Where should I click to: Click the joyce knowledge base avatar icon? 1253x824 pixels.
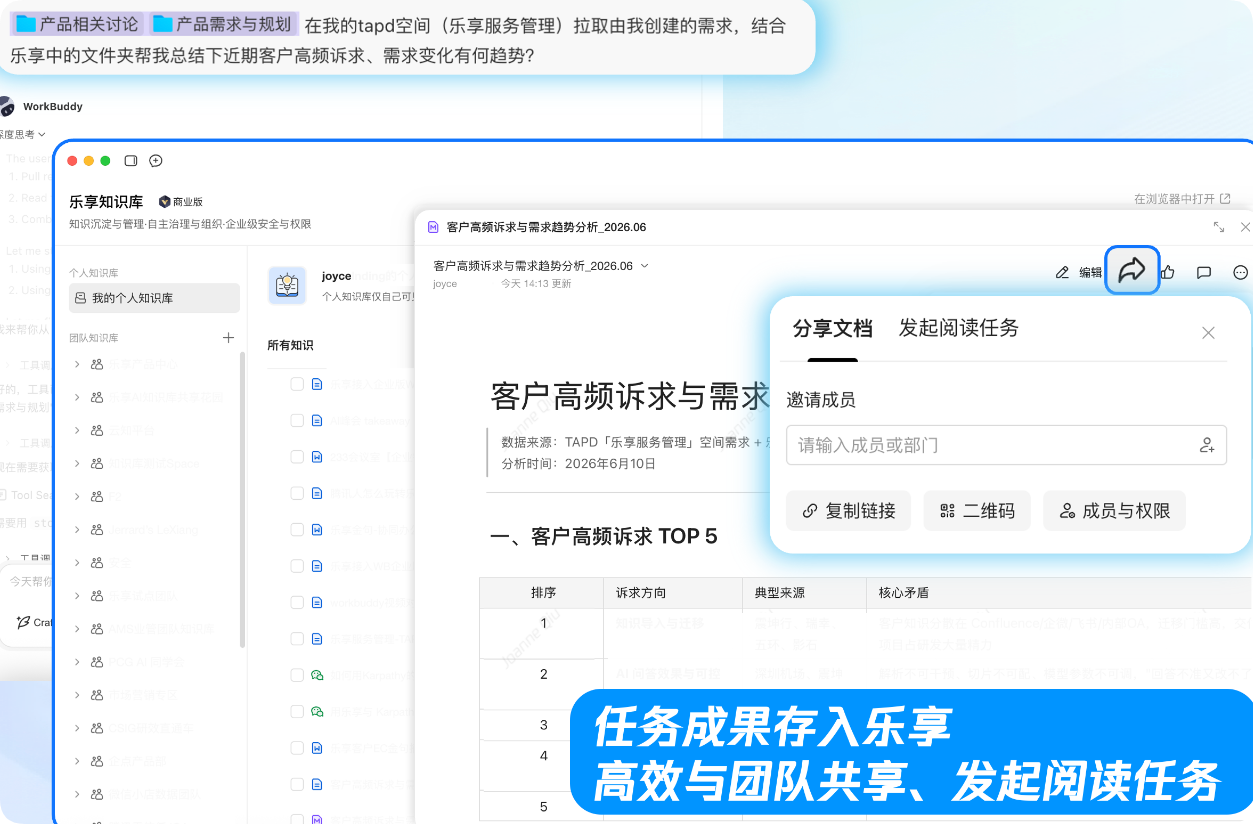point(287,285)
